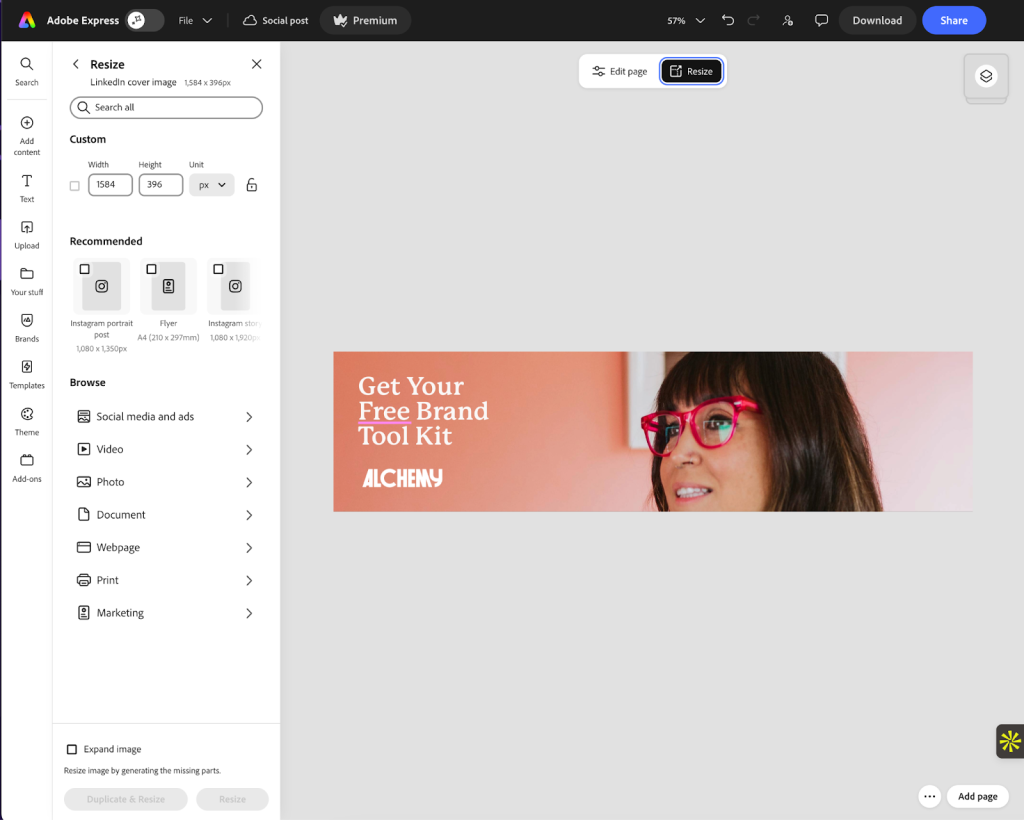Image resolution: width=1024 pixels, height=820 pixels.
Task: Select the Resize tab above canvas
Action: pos(692,71)
